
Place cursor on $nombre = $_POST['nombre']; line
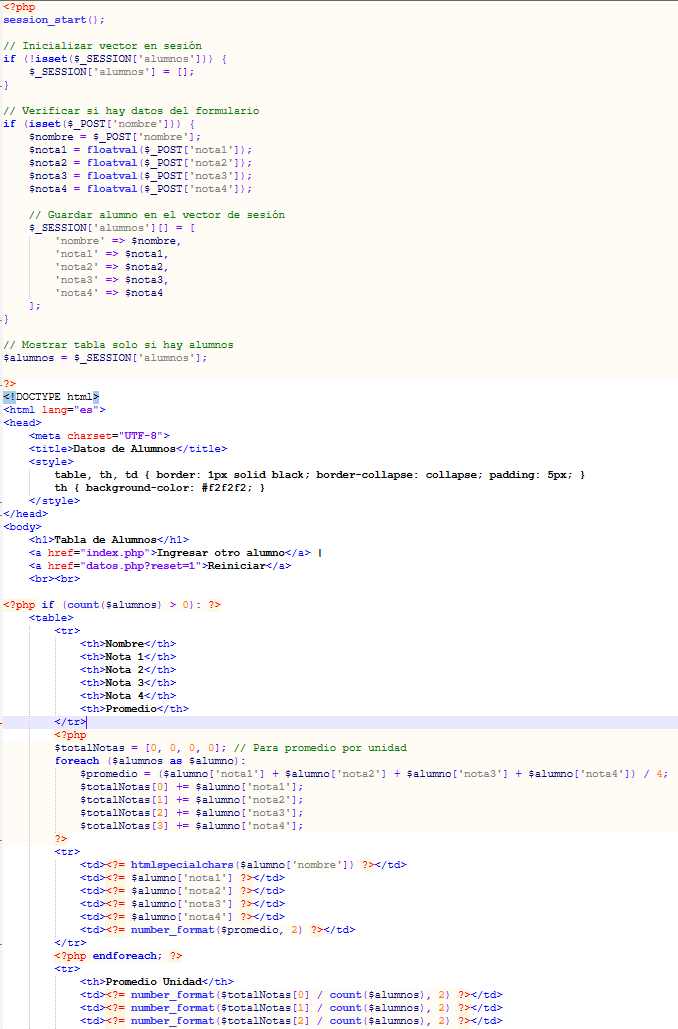115,136
